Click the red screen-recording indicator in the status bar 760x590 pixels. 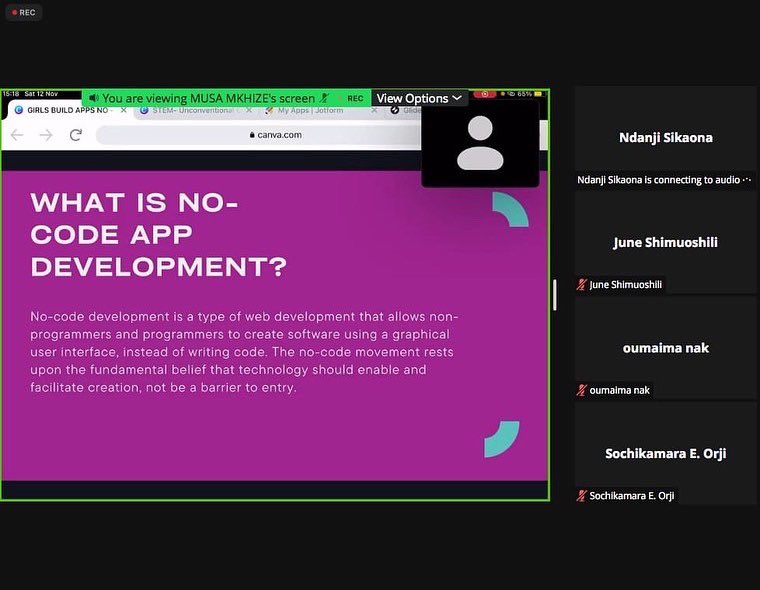[x=484, y=94]
